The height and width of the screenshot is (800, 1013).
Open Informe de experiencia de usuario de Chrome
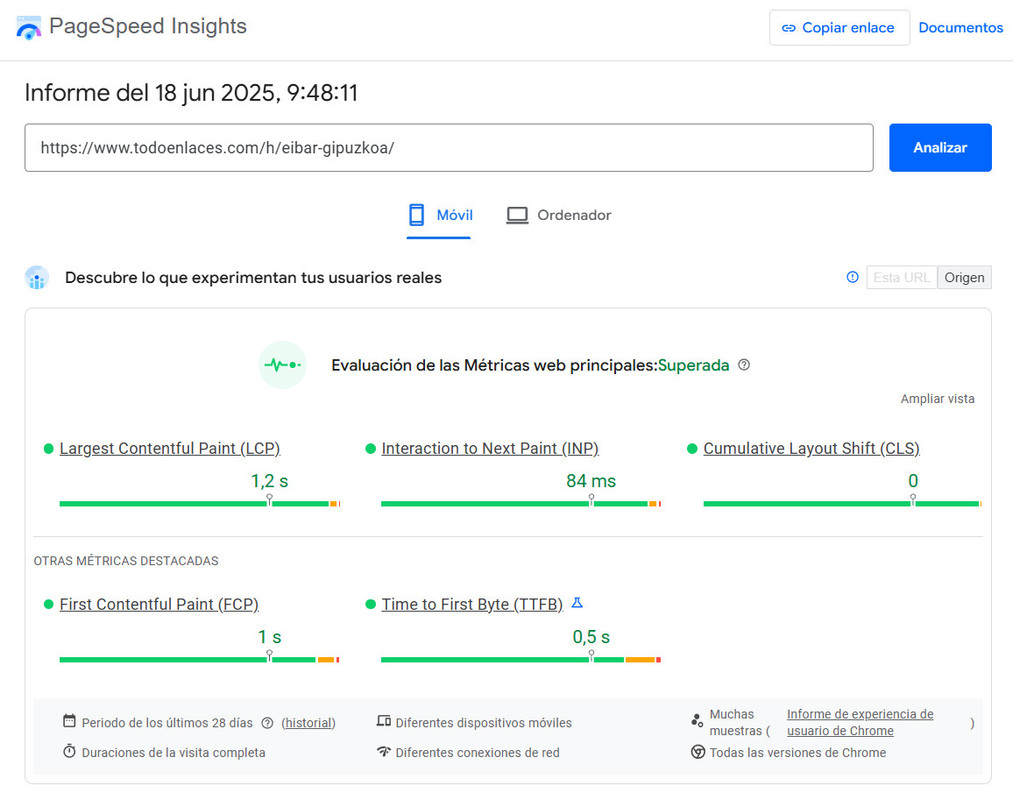point(860,722)
